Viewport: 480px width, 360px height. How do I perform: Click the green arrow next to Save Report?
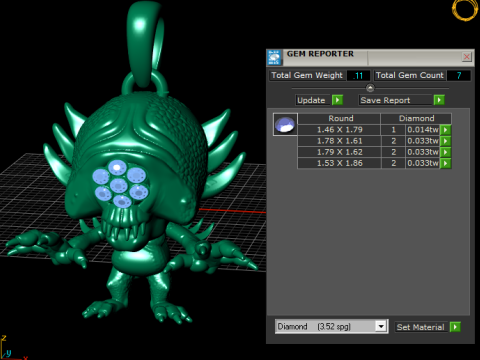(439, 100)
